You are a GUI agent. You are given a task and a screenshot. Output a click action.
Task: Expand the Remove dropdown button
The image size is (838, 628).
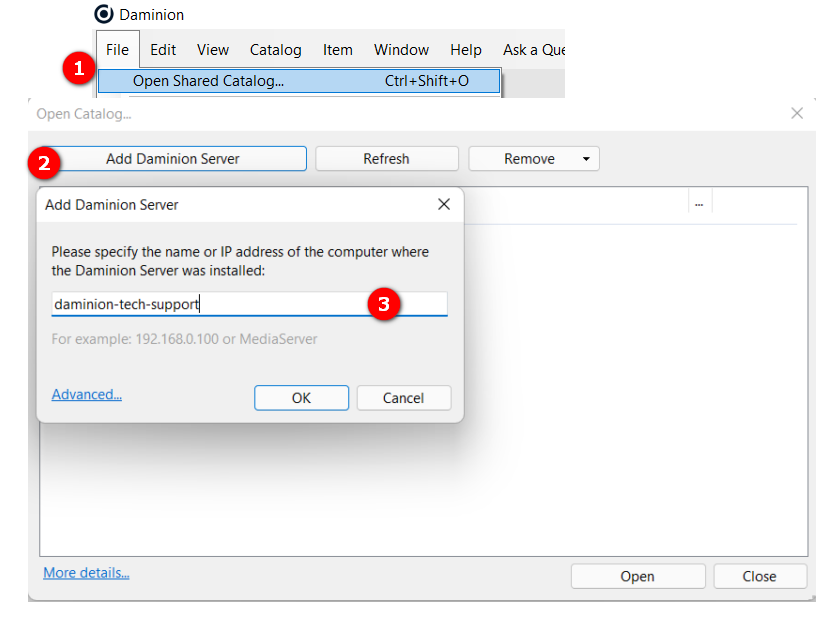pos(585,158)
